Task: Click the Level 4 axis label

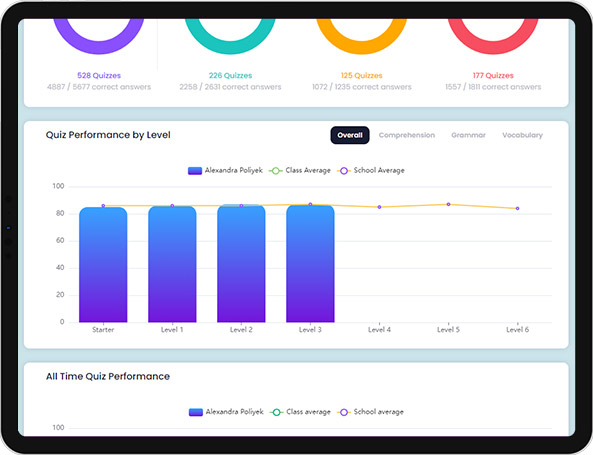Action: point(379,329)
